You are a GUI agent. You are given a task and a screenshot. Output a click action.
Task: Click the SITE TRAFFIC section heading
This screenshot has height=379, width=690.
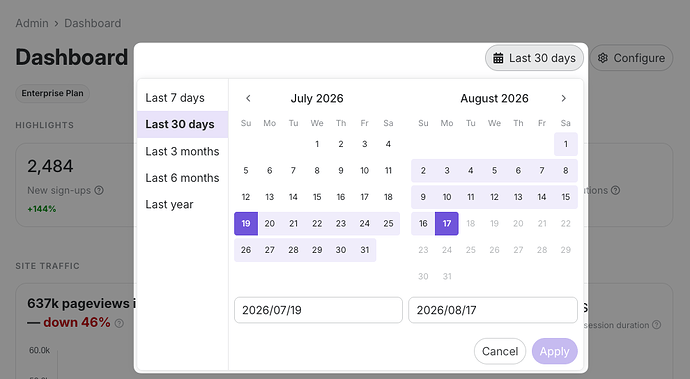(48, 266)
